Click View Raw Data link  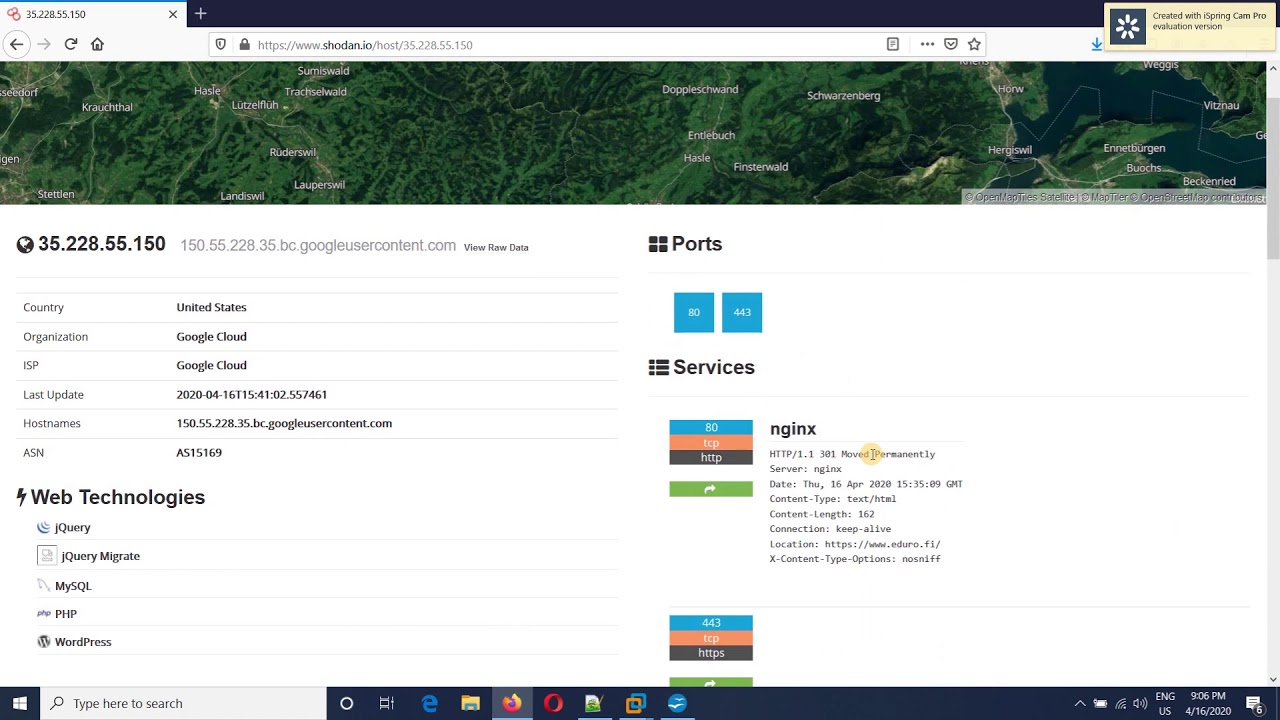(x=496, y=247)
